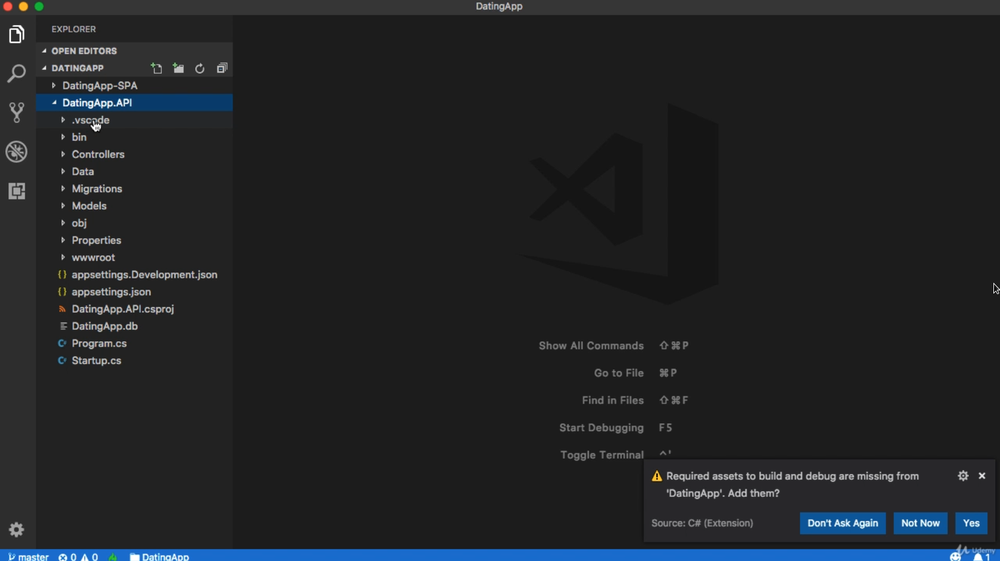The width and height of the screenshot is (1000, 561).
Task: Open the Extensions view
Action: tap(17, 191)
